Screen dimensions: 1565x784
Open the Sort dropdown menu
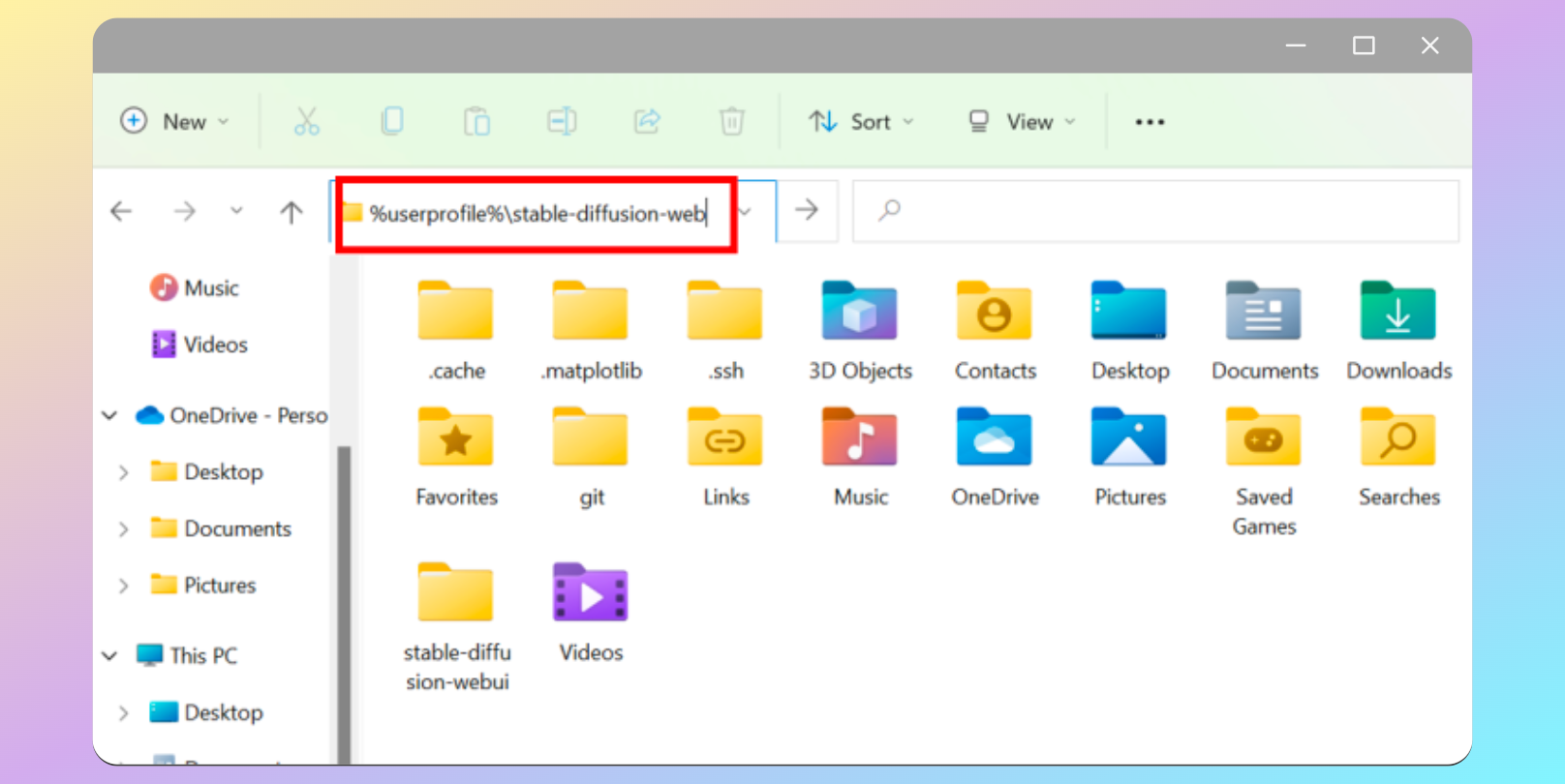click(x=861, y=121)
